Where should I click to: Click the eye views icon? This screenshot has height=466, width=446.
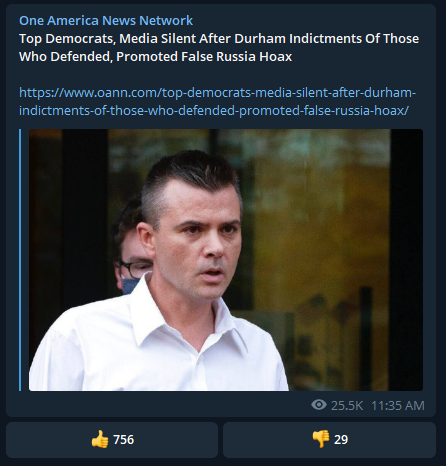(x=319, y=405)
